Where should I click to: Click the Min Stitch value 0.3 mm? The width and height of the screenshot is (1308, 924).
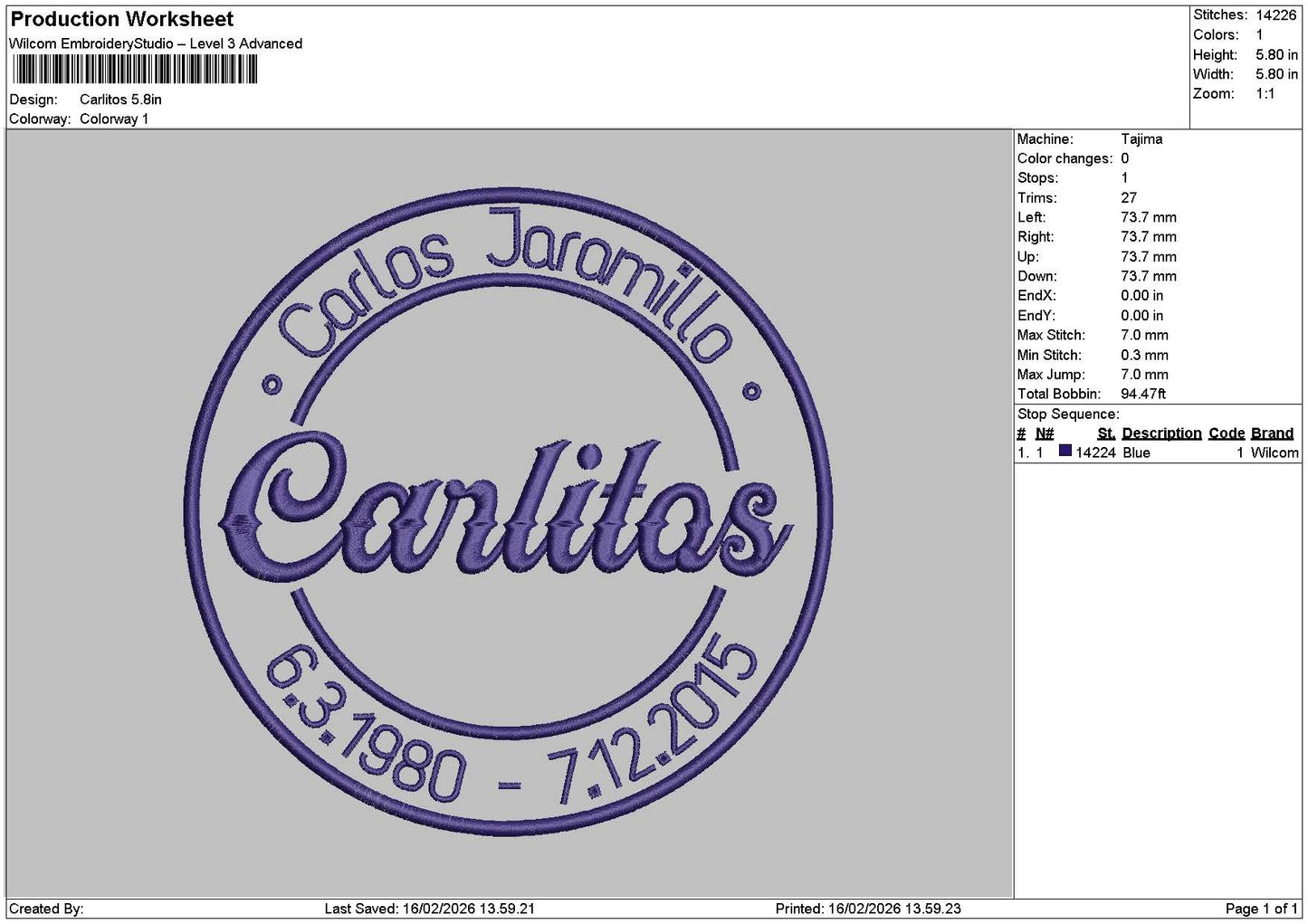point(1144,355)
